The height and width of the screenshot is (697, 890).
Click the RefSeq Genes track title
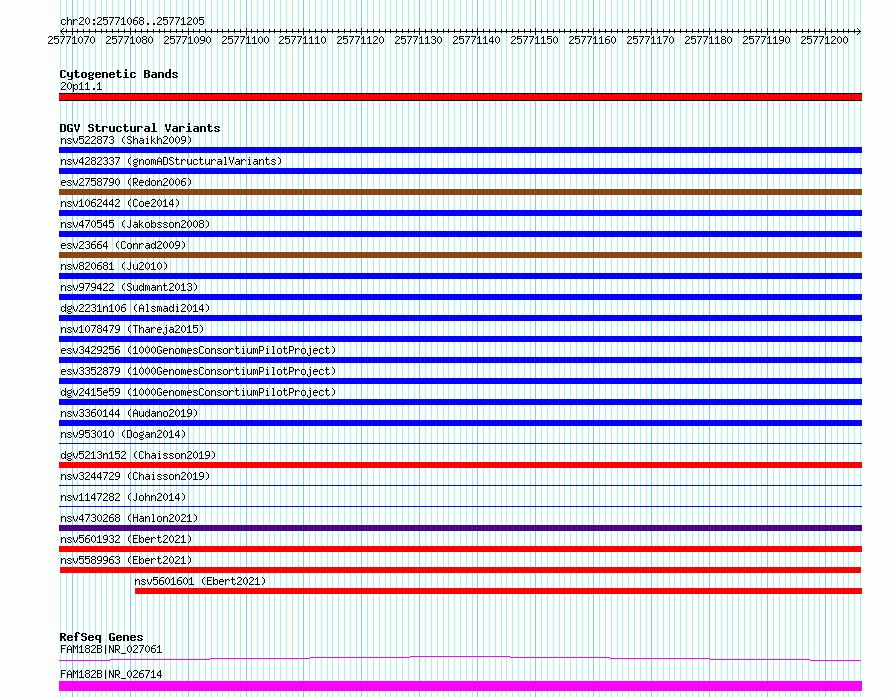click(101, 637)
